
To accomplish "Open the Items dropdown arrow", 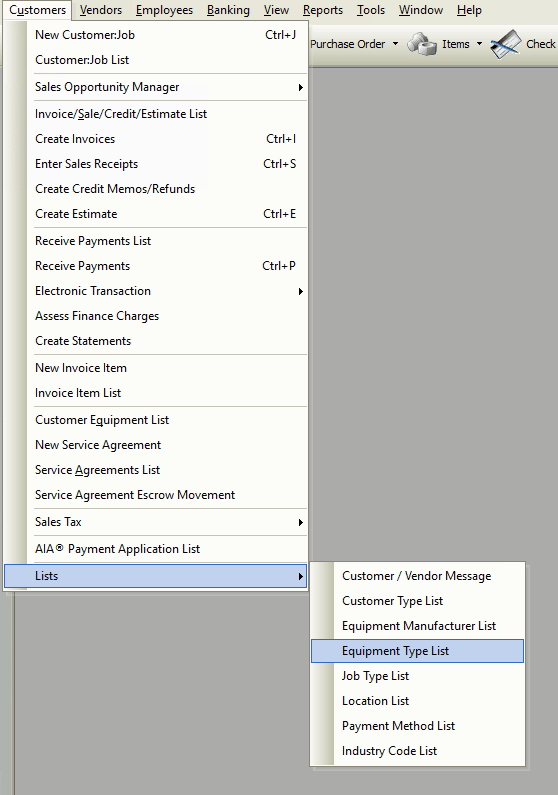I will 479,44.
